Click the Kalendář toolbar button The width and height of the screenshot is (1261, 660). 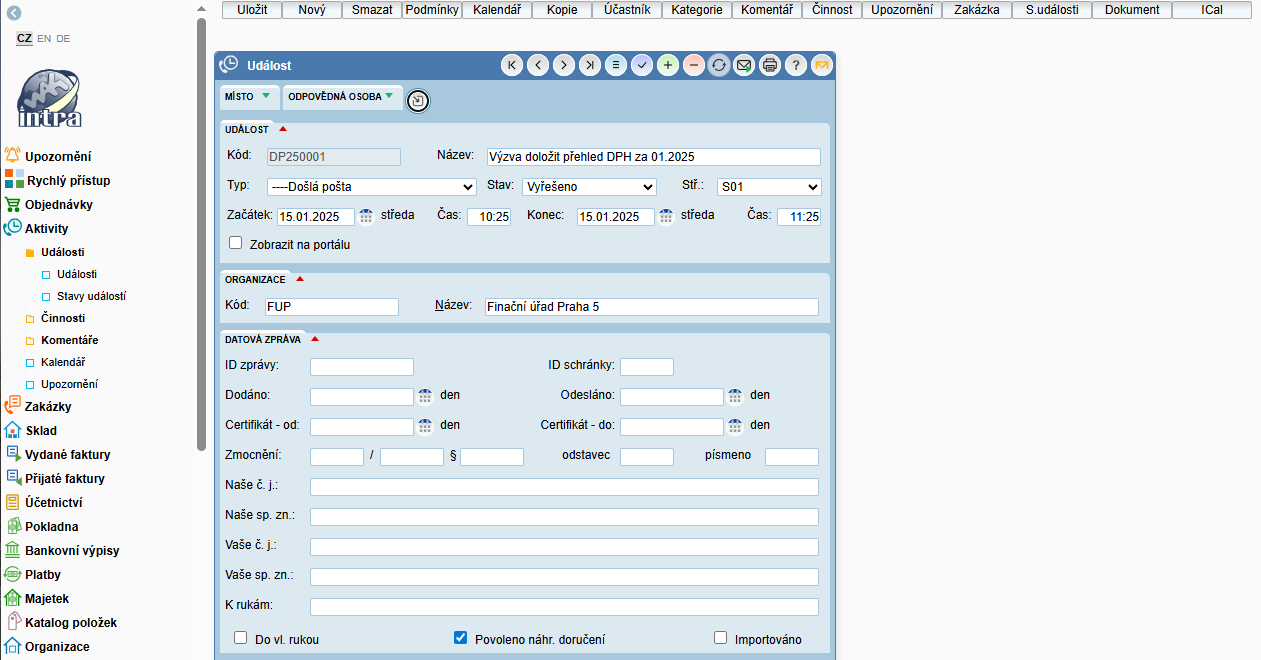coord(495,10)
